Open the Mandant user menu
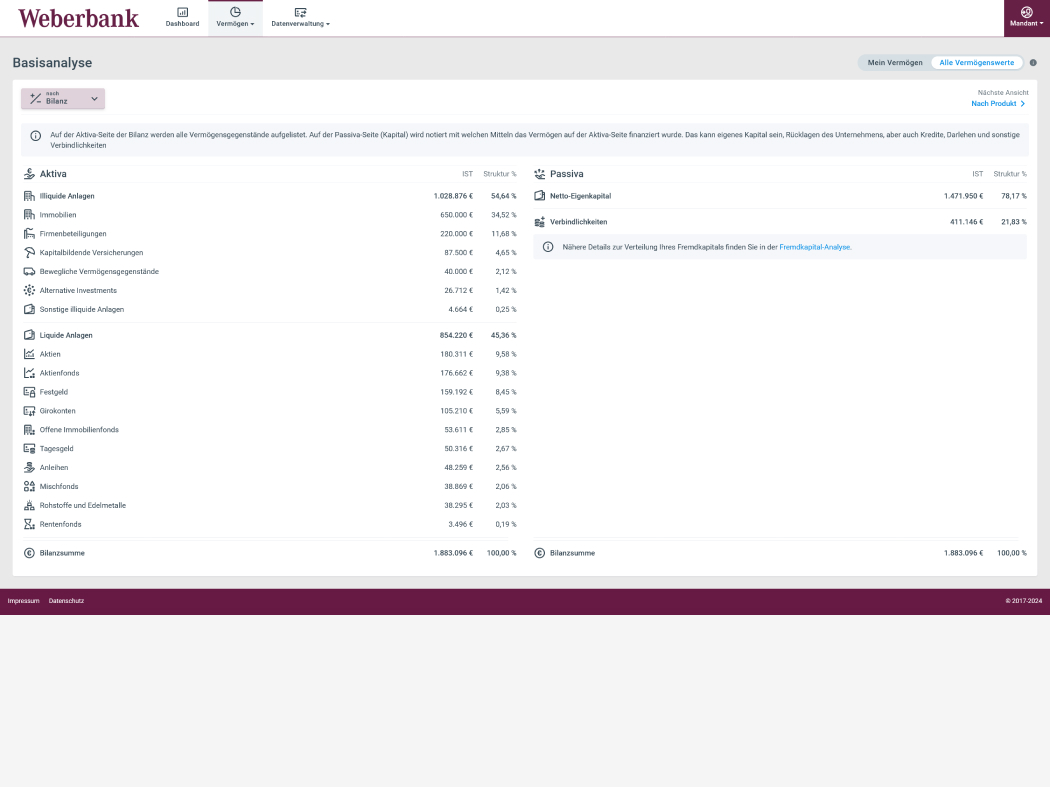The width and height of the screenshot is (1050, 787). click(1026, 17)
